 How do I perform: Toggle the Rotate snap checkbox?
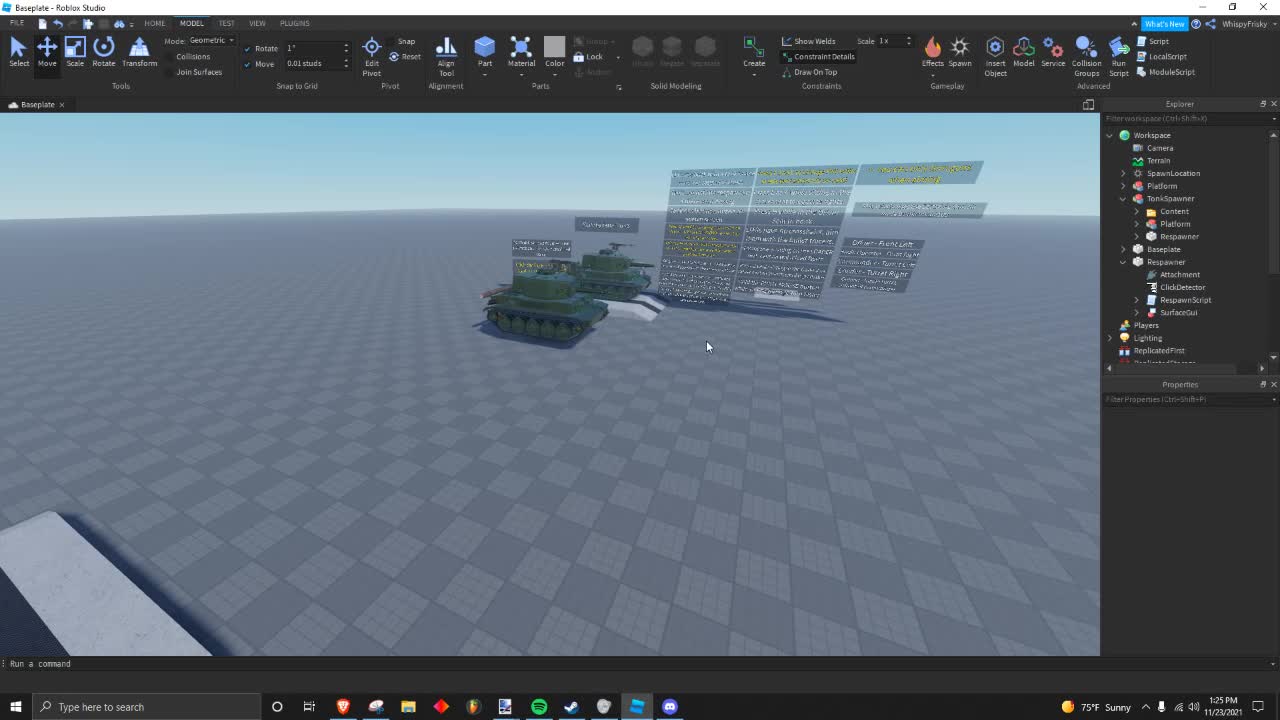(x=247, y=47)
